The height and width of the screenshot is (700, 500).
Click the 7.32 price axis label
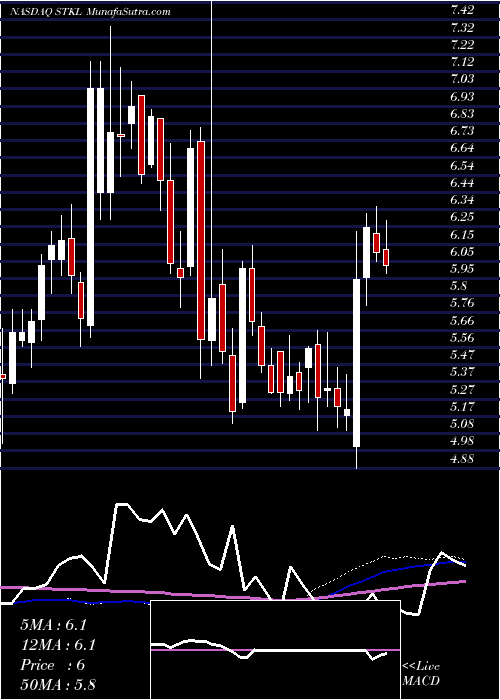click(462, 28)
